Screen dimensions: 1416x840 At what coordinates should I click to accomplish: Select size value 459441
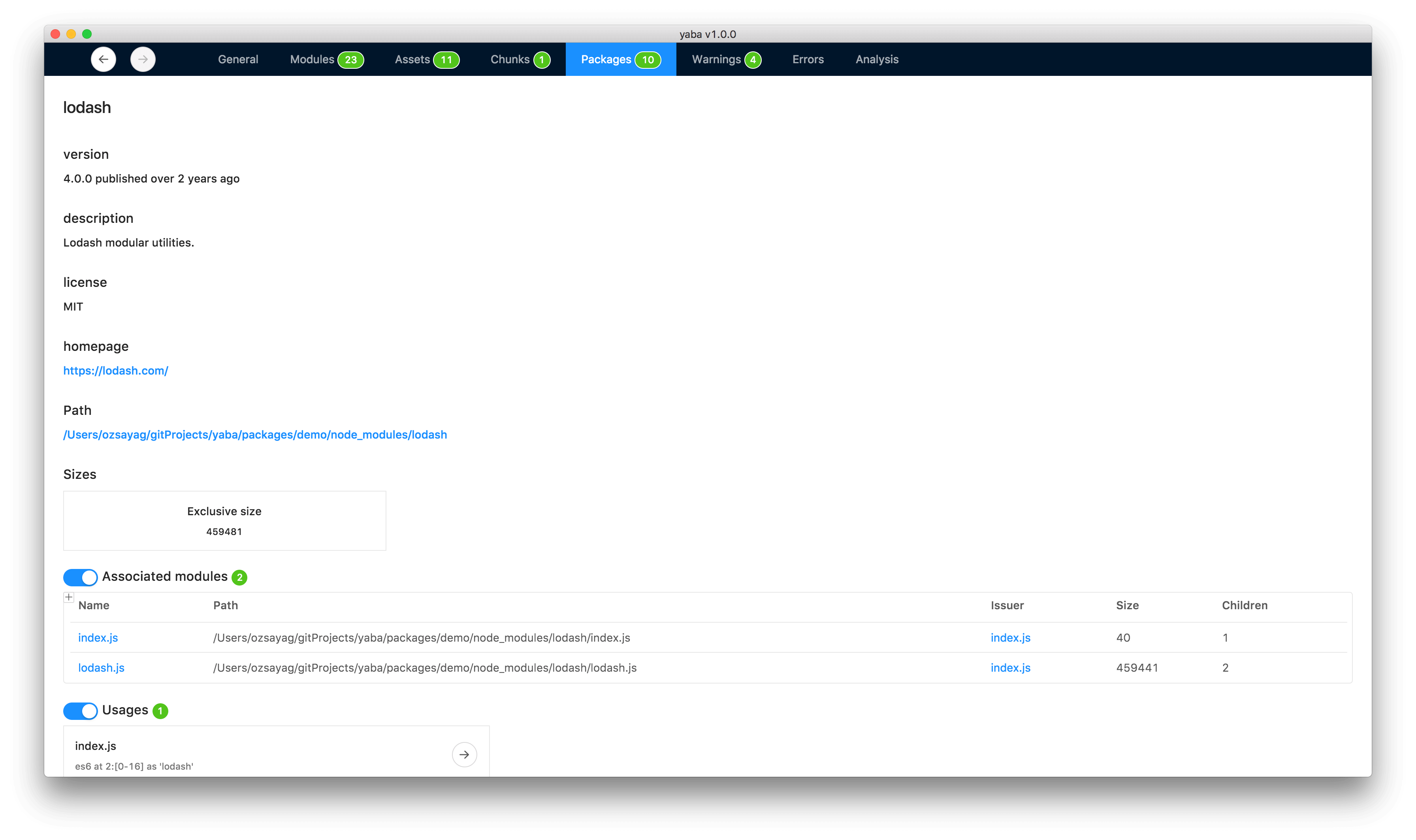(x=1137, y=668)
